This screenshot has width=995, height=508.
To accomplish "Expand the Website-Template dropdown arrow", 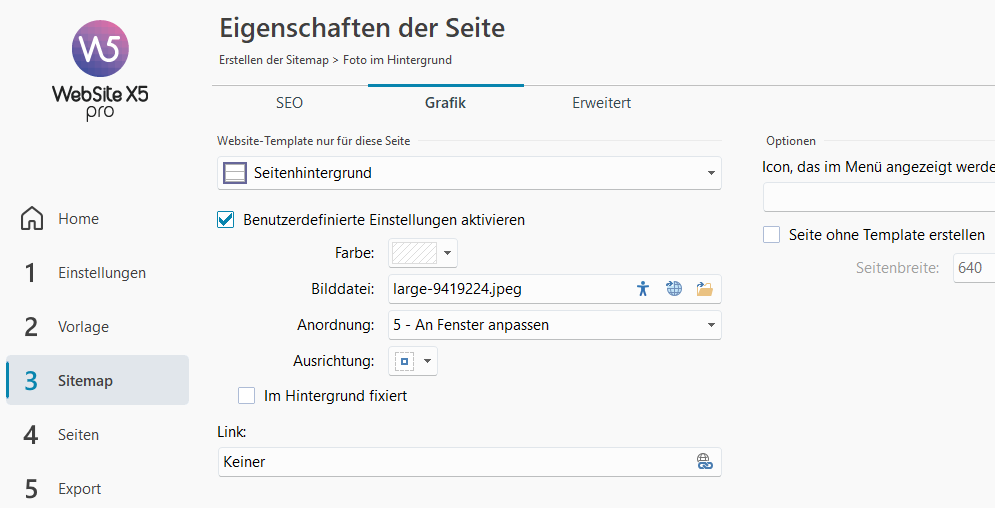I will tap(710, 173).
